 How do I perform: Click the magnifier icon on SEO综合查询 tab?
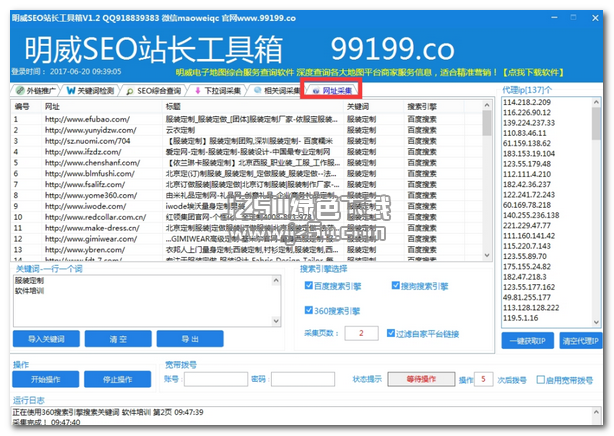(x=130, y=91)
